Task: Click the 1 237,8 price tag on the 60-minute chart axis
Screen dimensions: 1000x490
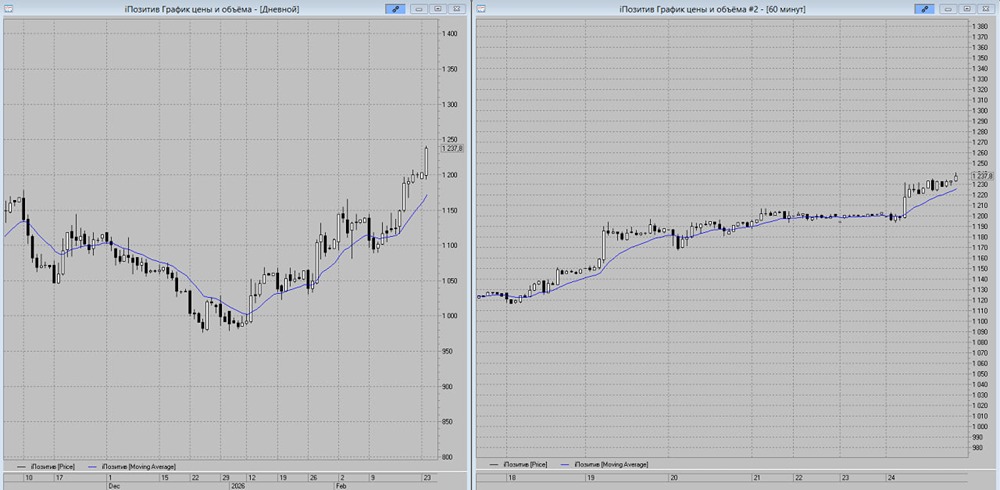Action: 983,175
